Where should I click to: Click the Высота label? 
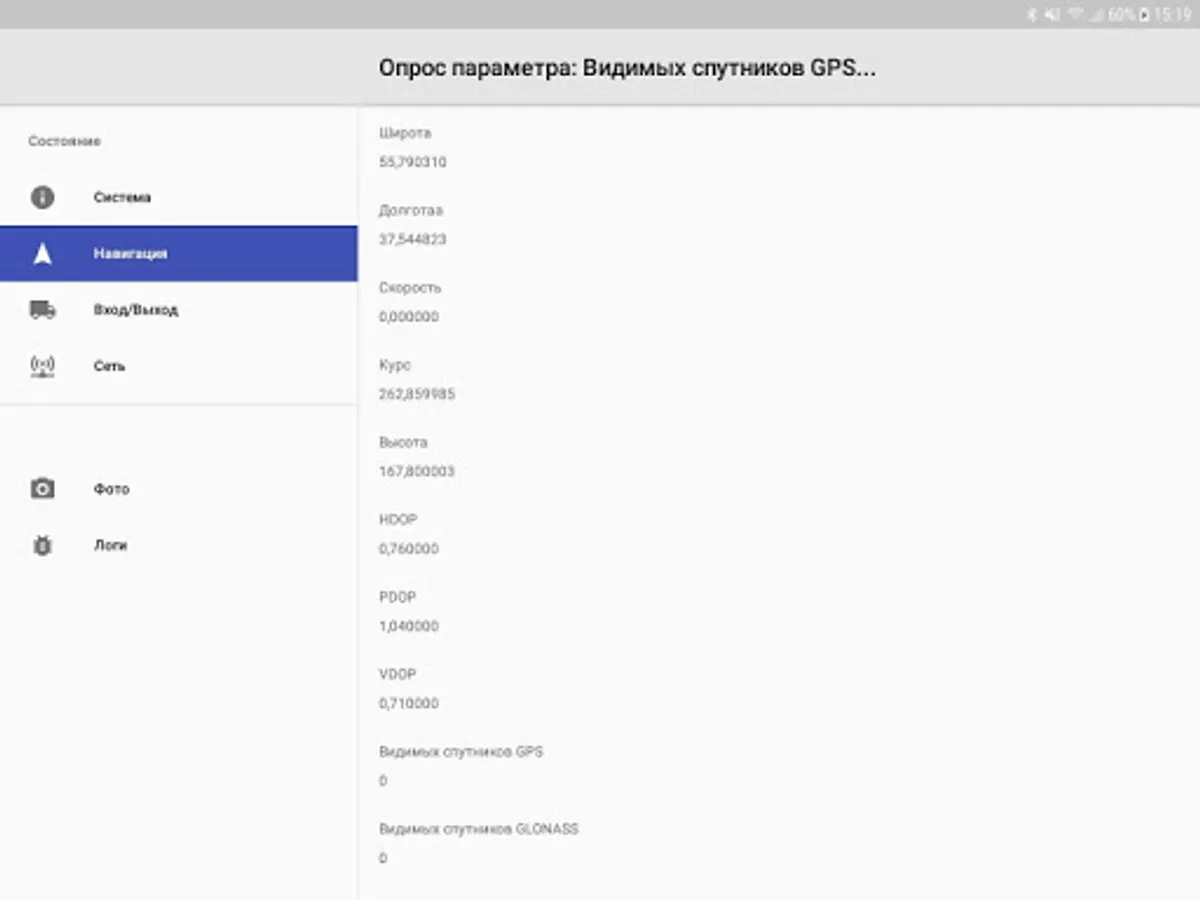coord(403,442)
